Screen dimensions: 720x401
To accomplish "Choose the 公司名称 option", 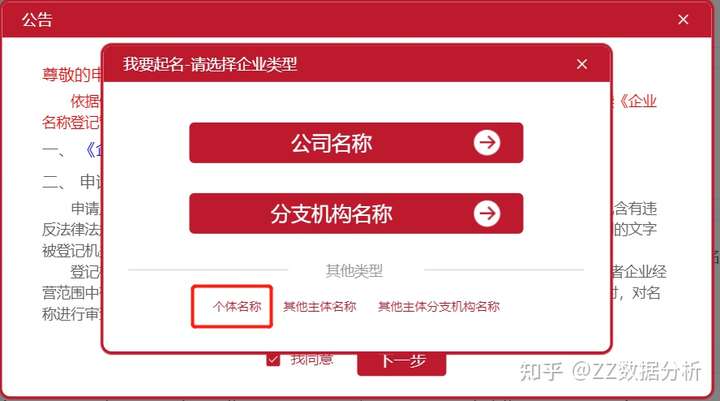I will click(356, 142).
